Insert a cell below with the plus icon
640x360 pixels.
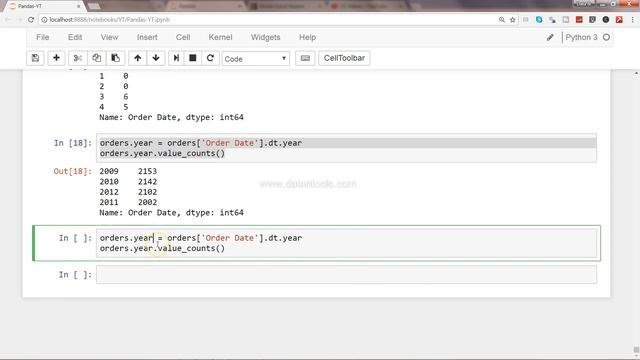tap(56, 58)
